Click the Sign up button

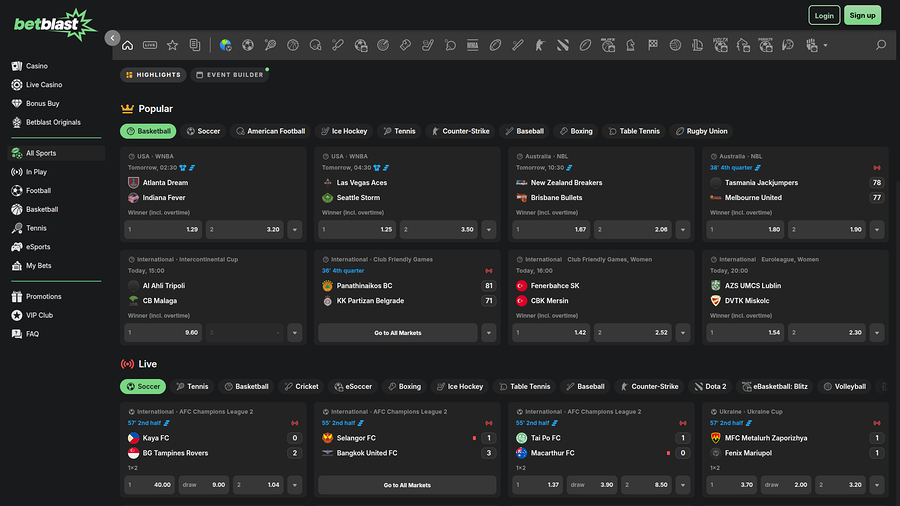point(861,15)
